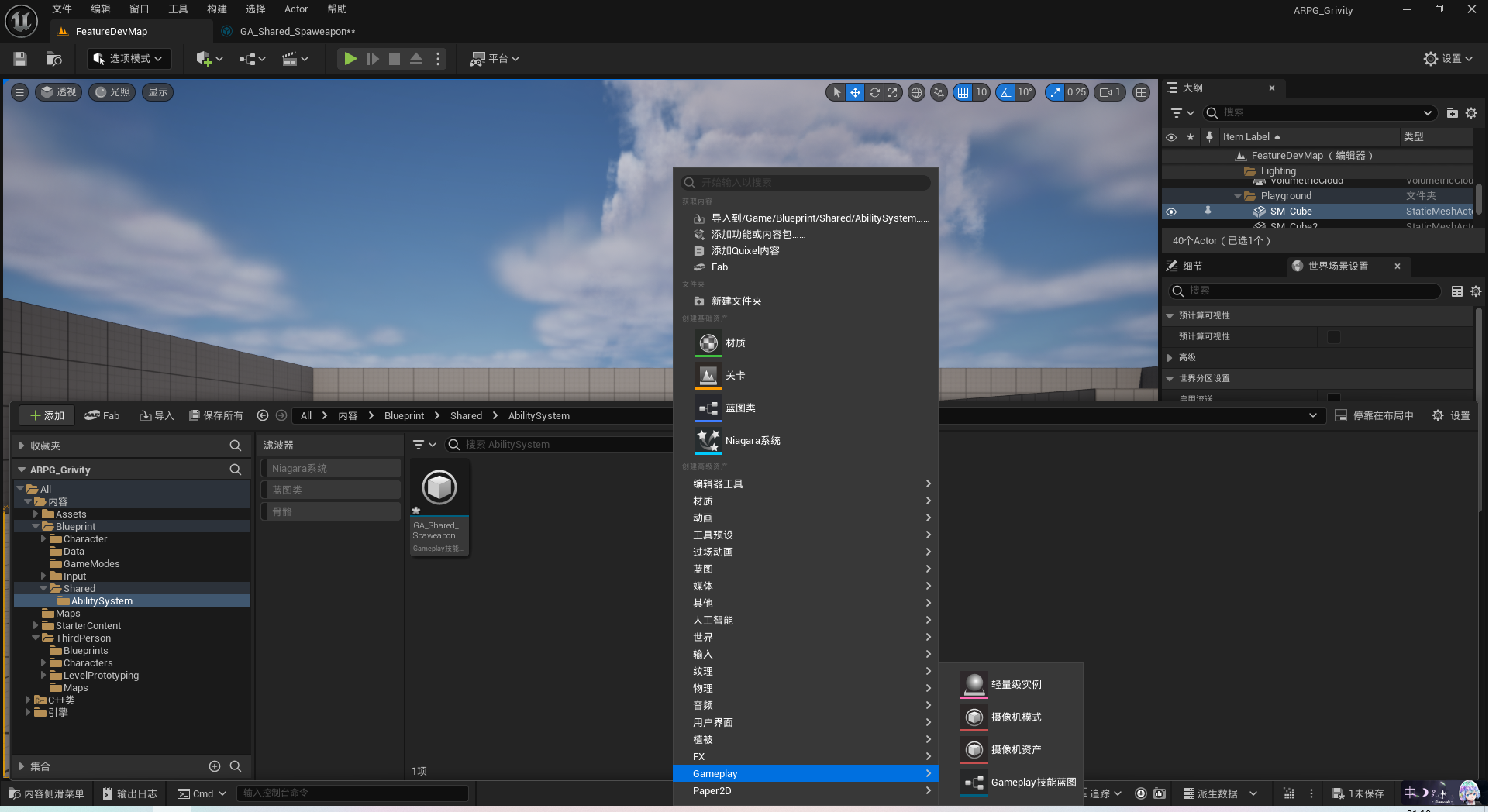Open camera speed setting button
1489x812 pixels.
tap(1110, 92)
